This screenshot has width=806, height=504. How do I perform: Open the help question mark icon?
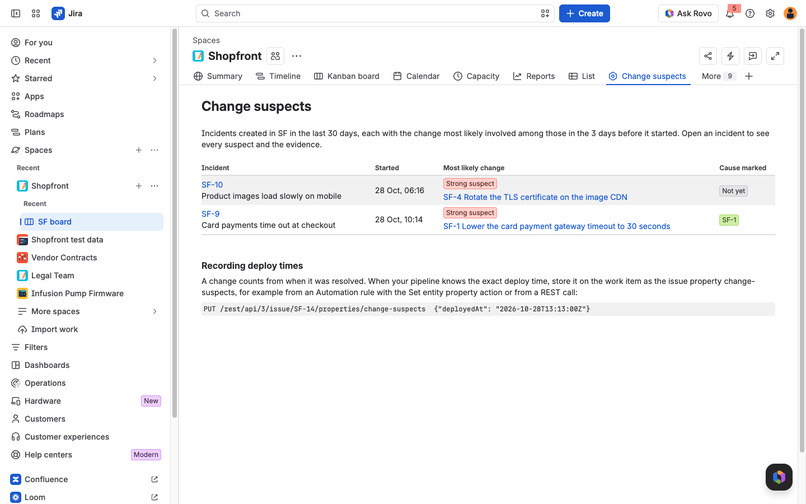750,13
